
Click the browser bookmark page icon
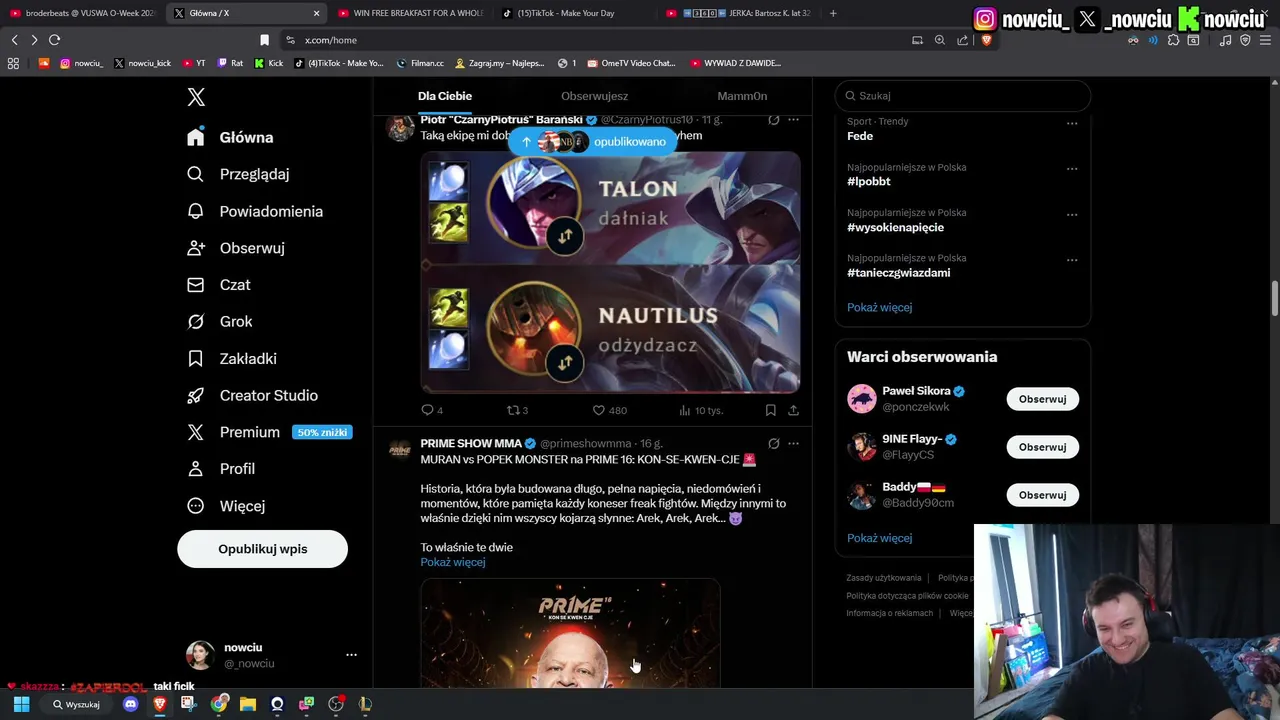coord(264,40)
